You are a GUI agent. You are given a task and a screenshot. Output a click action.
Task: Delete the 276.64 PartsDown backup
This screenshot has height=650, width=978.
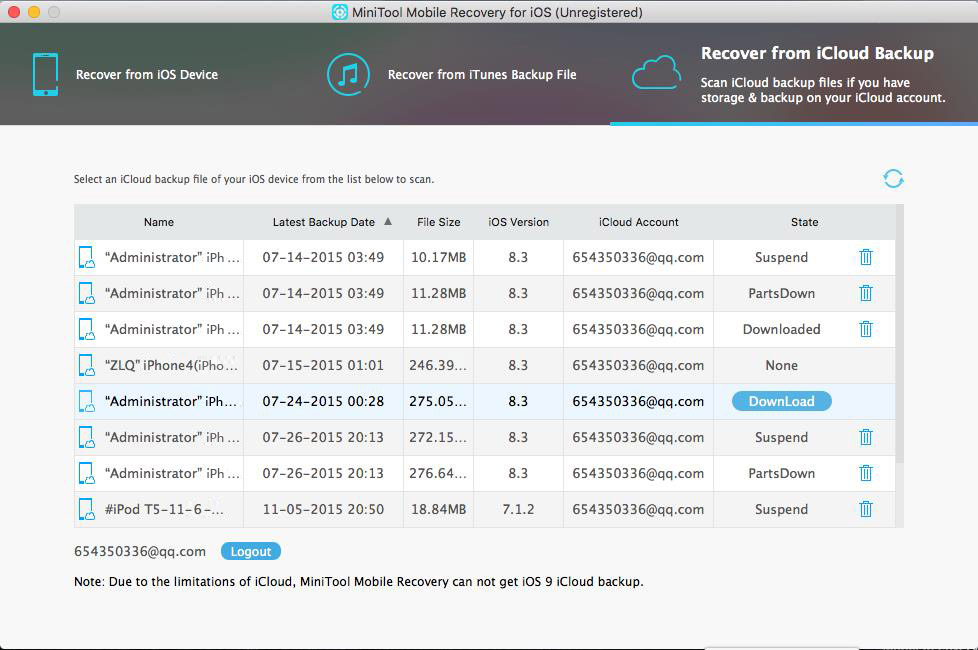tap(866, 473)
